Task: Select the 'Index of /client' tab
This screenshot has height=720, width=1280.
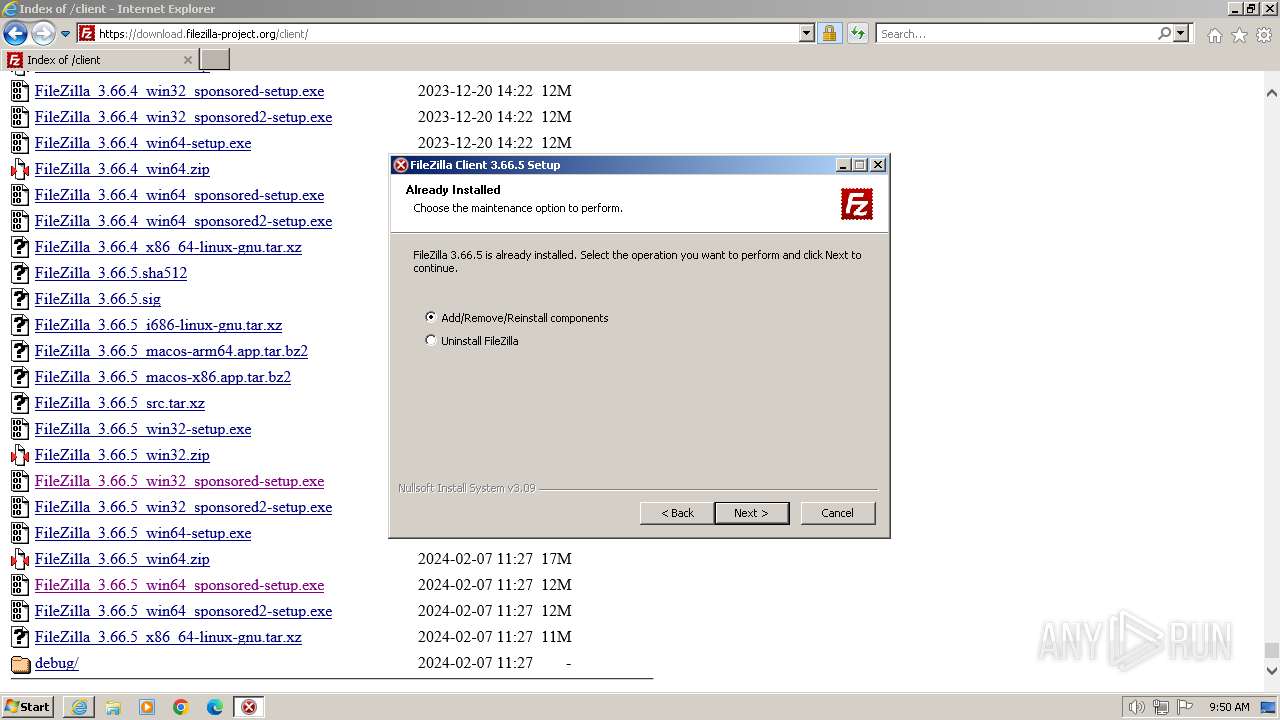Action: coord(100,60)
